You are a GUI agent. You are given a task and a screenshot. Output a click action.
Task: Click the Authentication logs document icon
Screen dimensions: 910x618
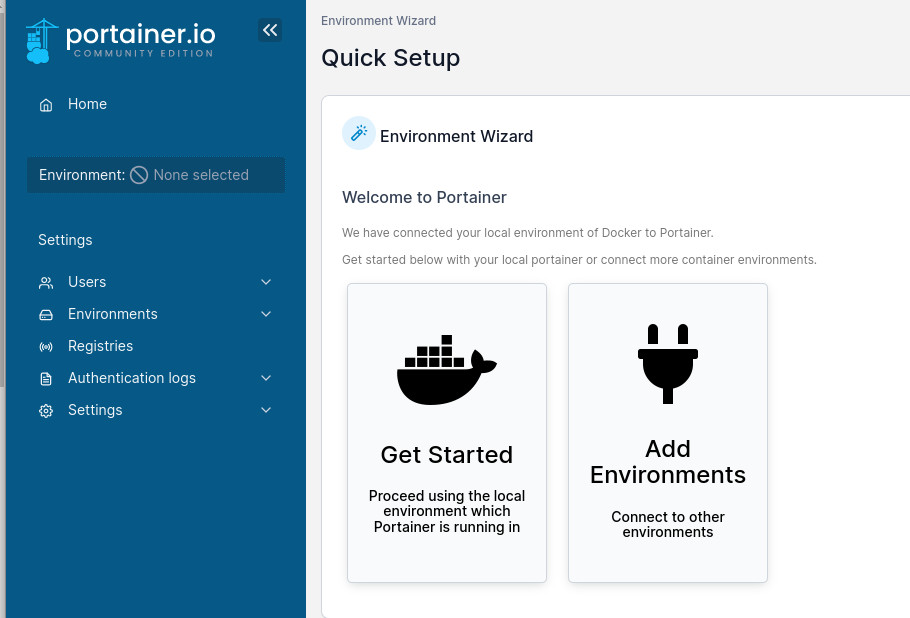46,379
